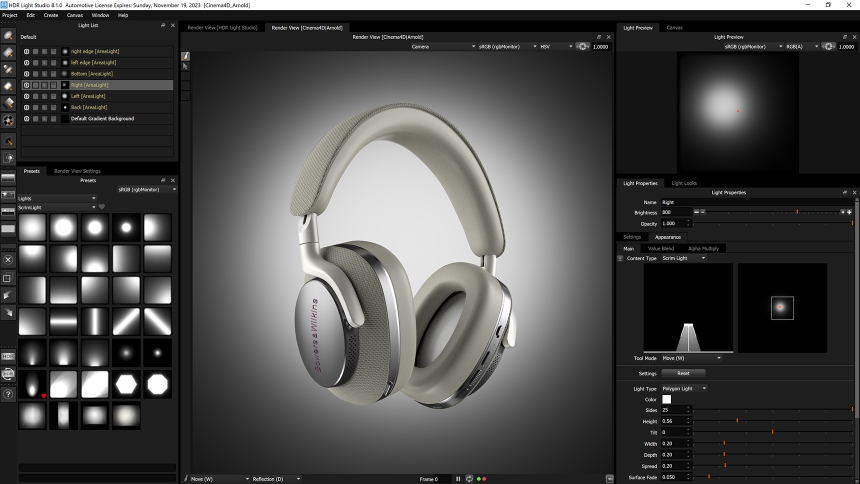Click the move light up arrow icon
Viewport: 860px width, 484px height.
click(8, 295)
